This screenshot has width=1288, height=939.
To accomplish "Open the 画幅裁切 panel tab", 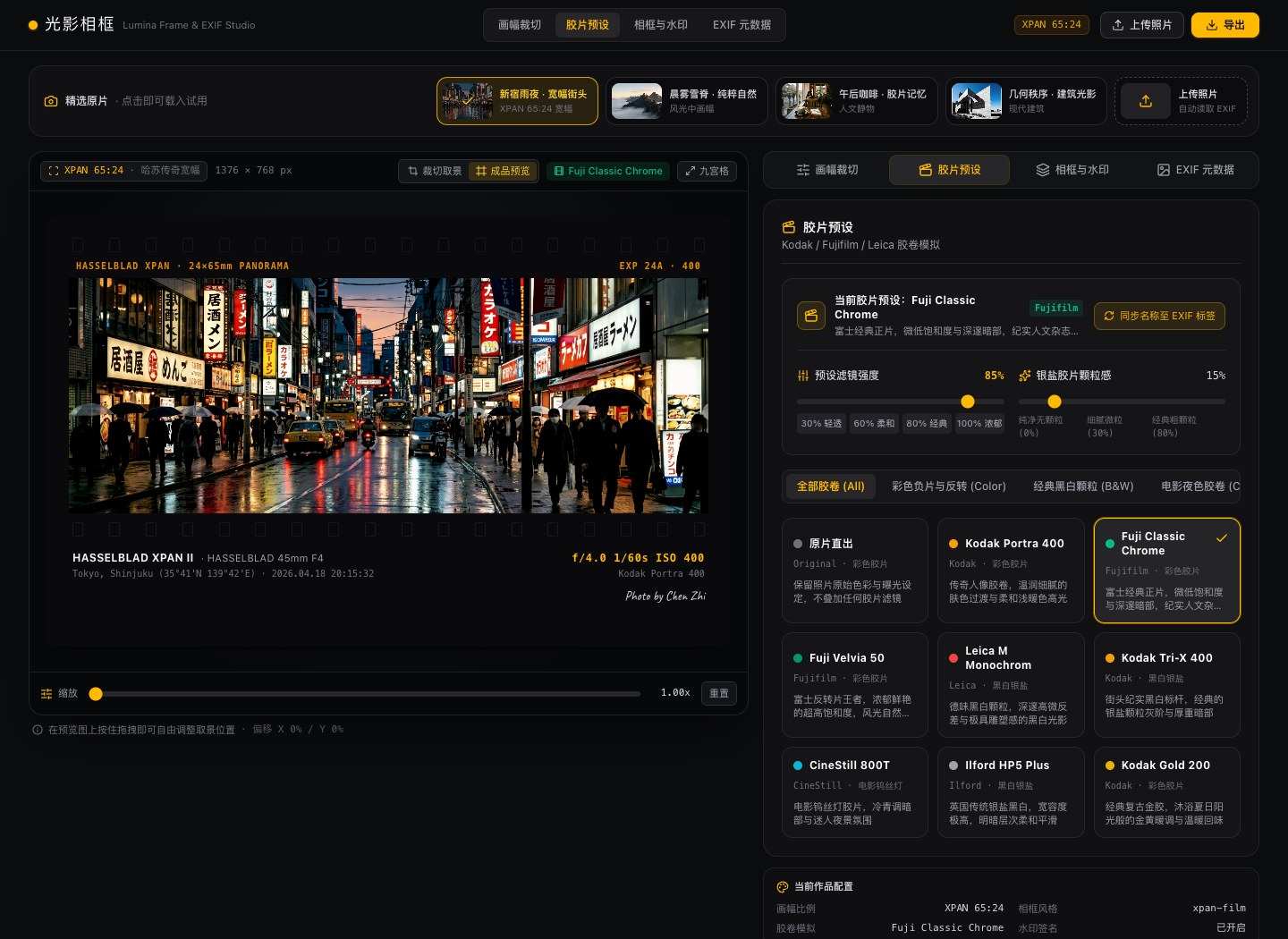I will click(827, 170).
